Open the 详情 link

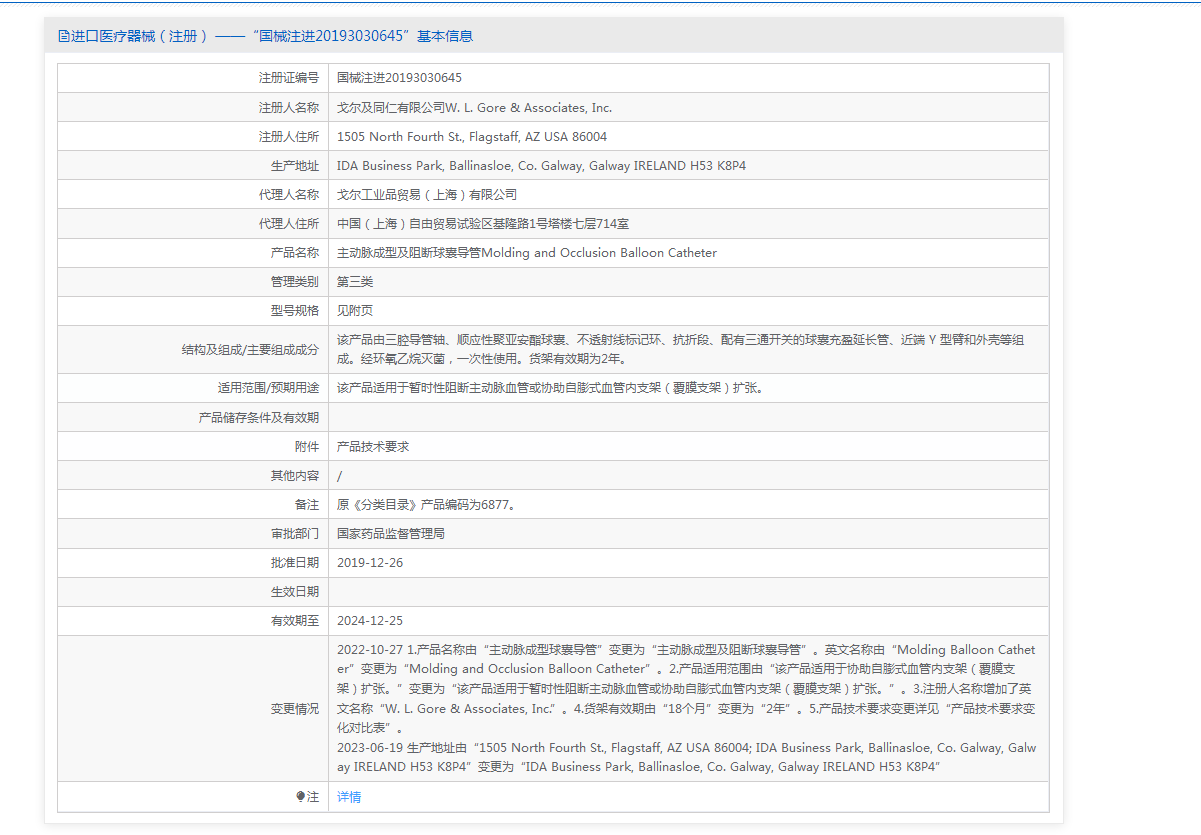tap(349, 797)
